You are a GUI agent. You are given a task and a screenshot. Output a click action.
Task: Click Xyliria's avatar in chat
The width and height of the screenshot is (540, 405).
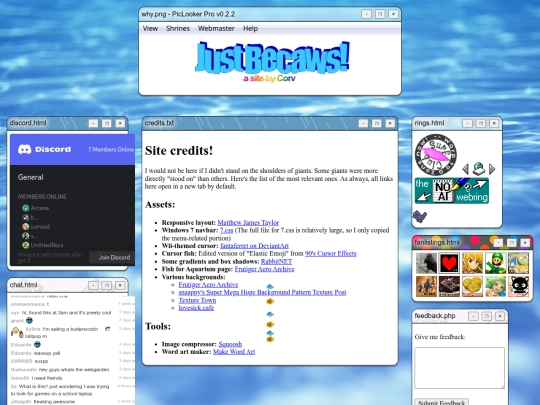(17, 332)
